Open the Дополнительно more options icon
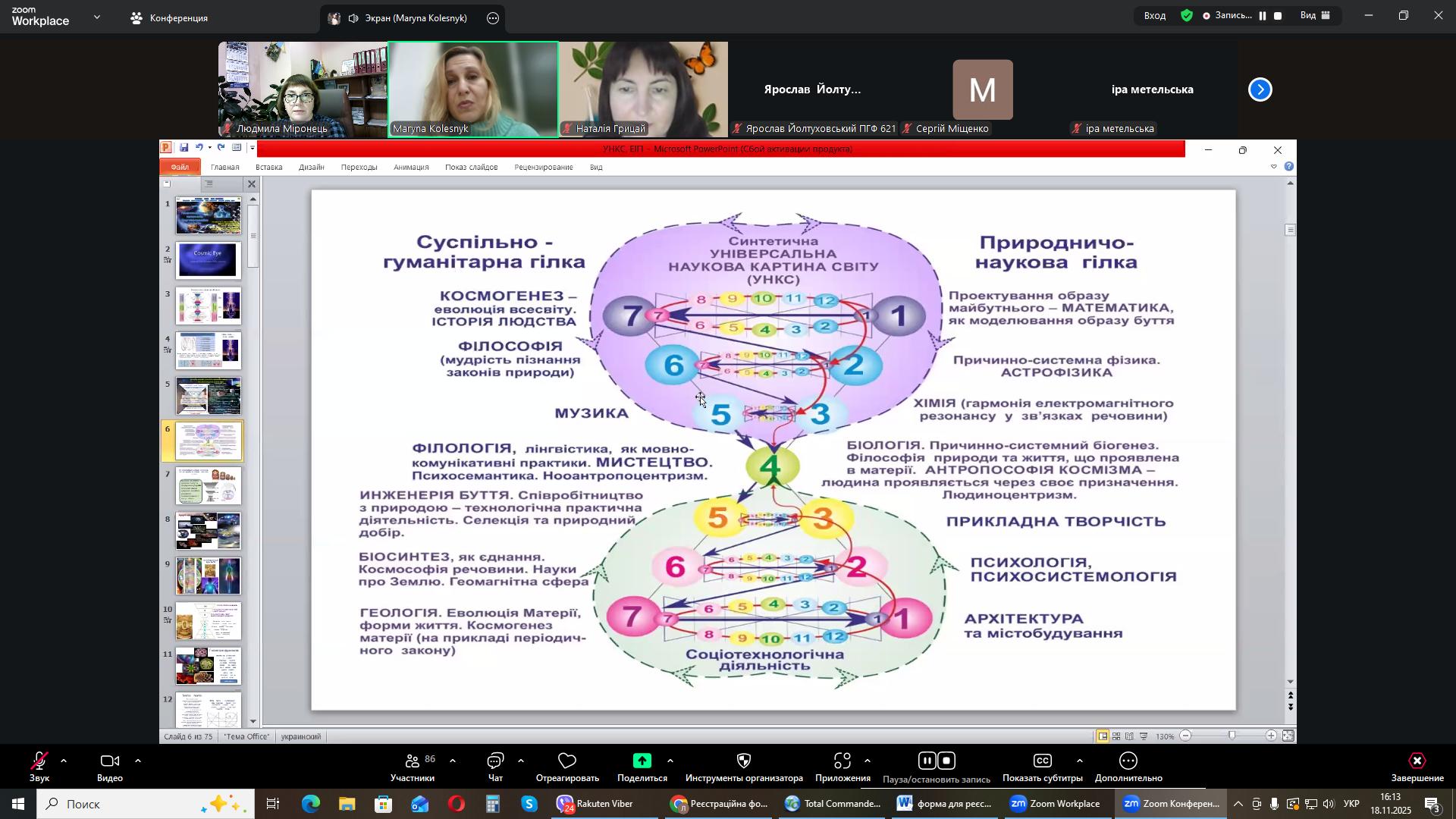The height and width of the screenshot is (819, 1456). click(1128, 762)
